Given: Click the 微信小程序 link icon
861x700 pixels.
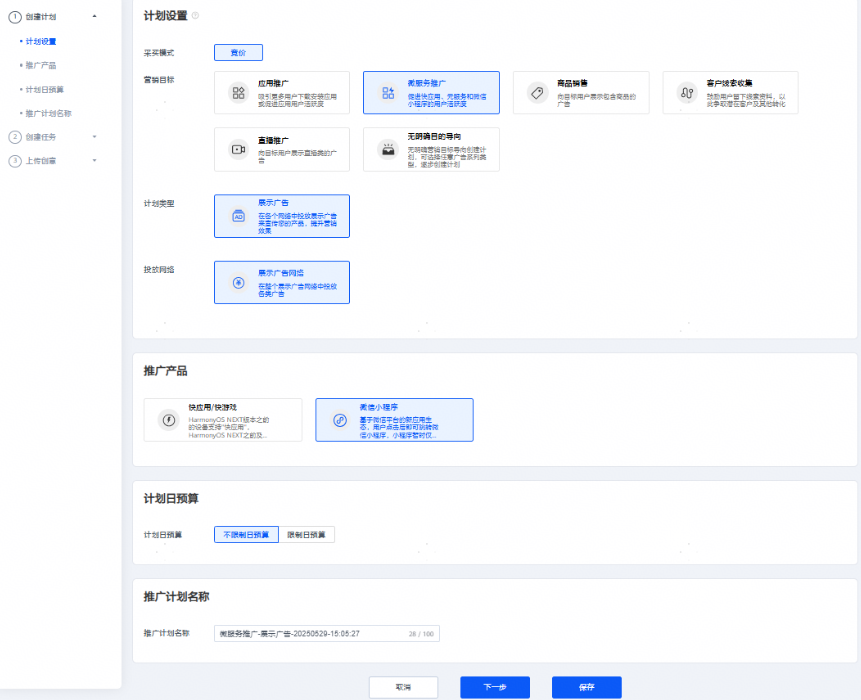Looking at the screenshot, I should click(x=340, y=420).
